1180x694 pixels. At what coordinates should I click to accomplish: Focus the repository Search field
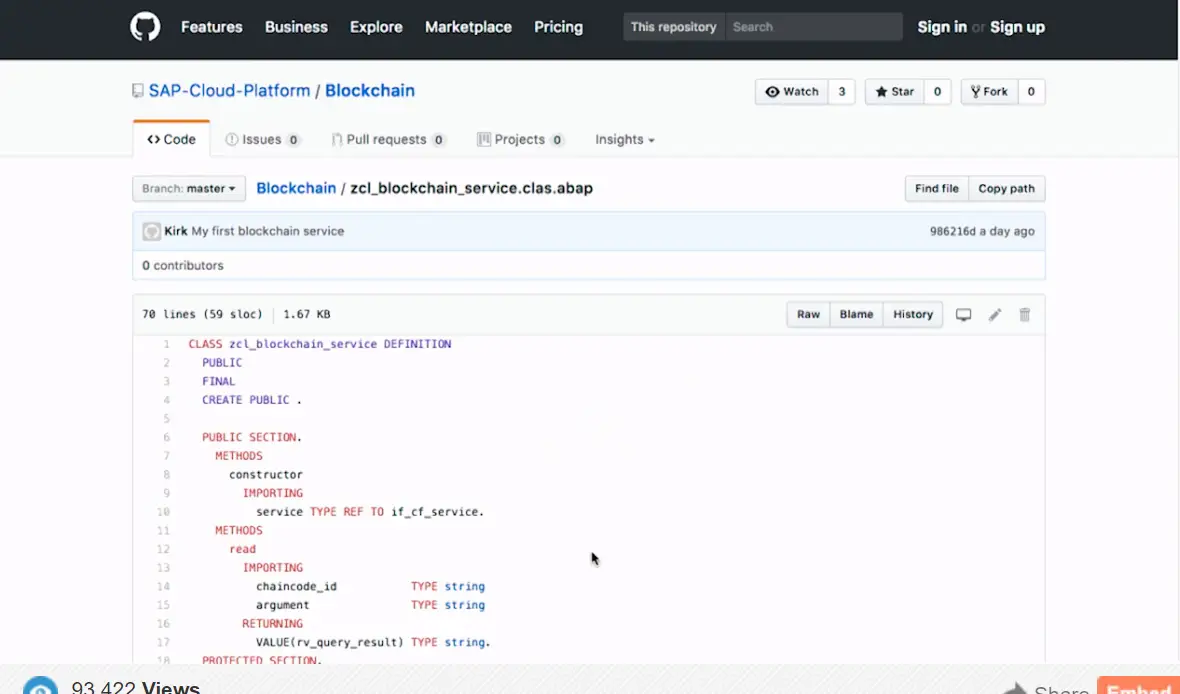pyautogui.click(x=814, y=27)
